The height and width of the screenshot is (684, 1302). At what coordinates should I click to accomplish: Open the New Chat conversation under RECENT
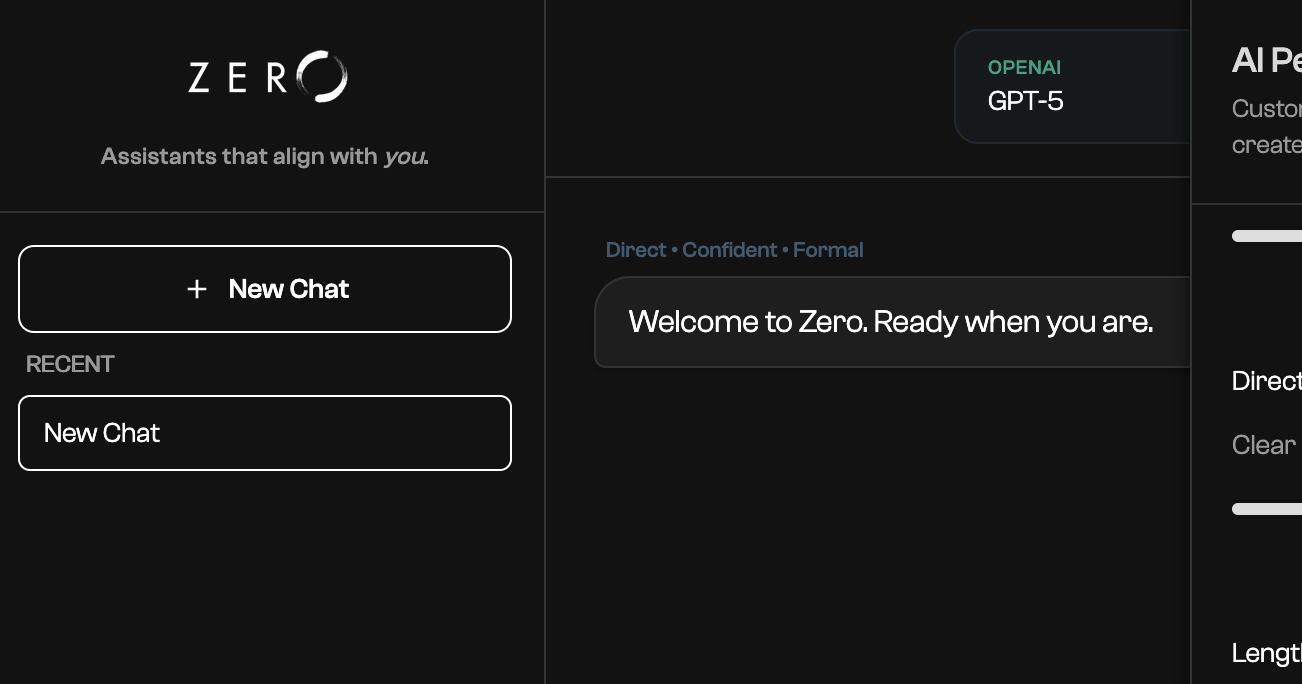[265, 433]
